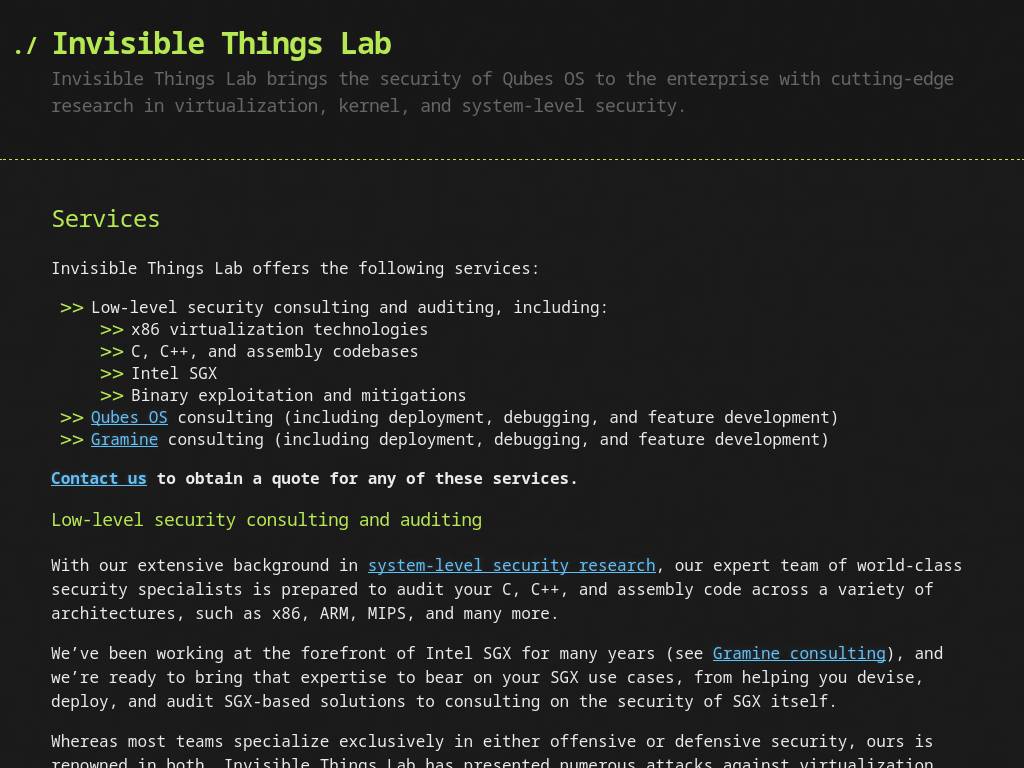This screenshot has height=768, width=1024.
Task: Follow the "Gramine" link in the services list
Action: point(124,440)
